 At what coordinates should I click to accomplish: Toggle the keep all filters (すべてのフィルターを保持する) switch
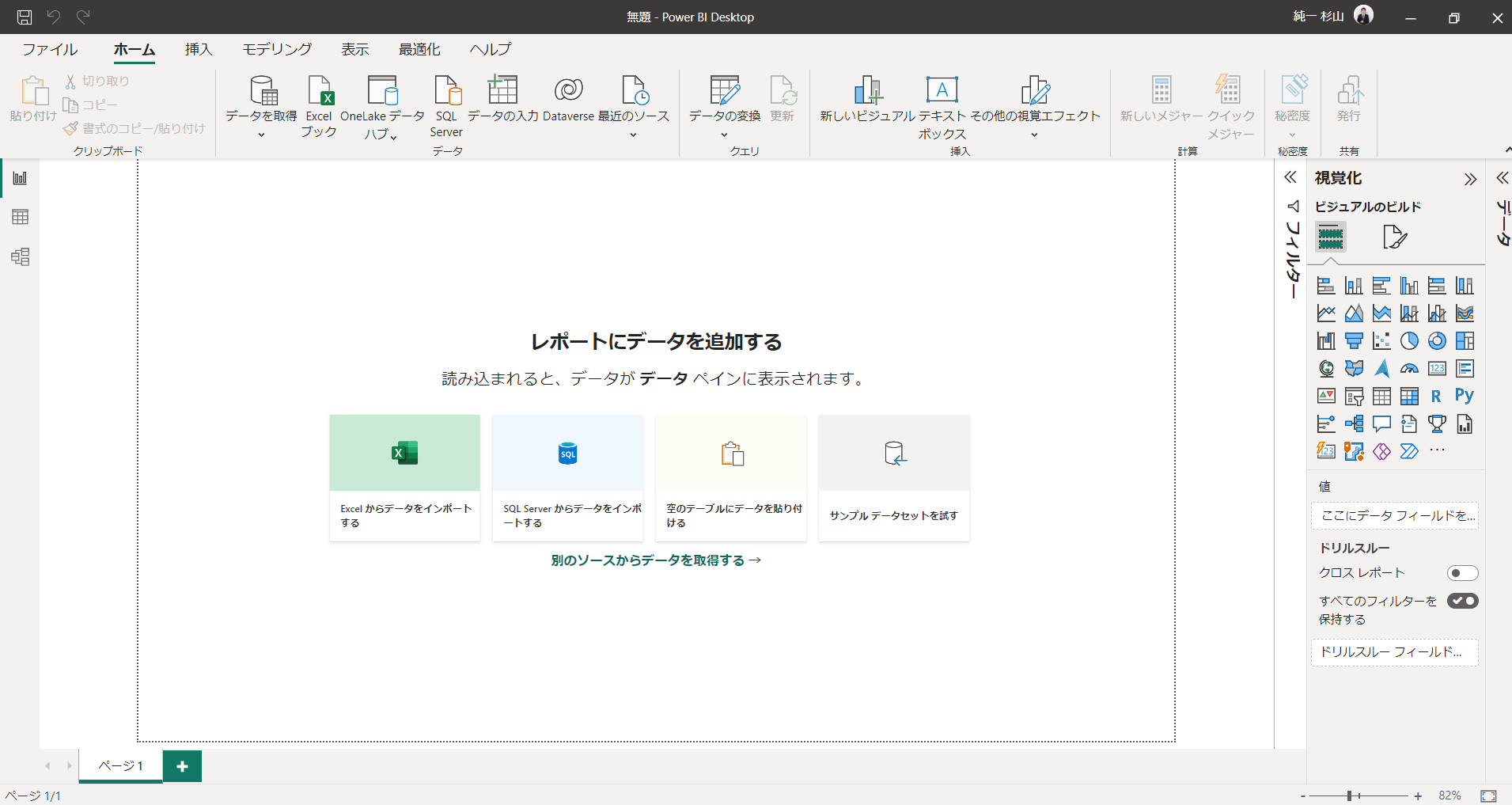coord(1462,601)
